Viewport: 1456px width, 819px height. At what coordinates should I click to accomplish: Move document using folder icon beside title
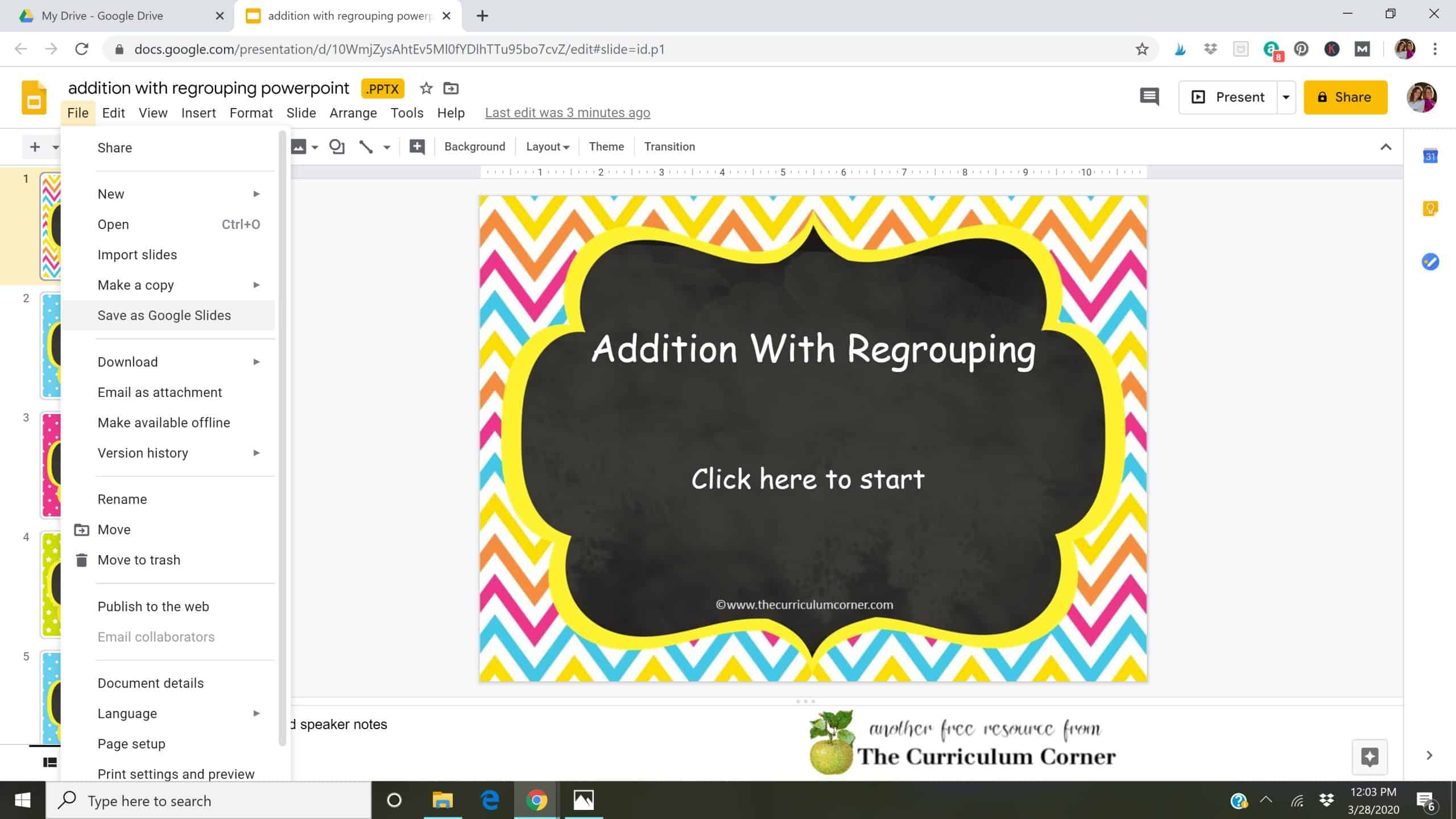click(450, 88)
